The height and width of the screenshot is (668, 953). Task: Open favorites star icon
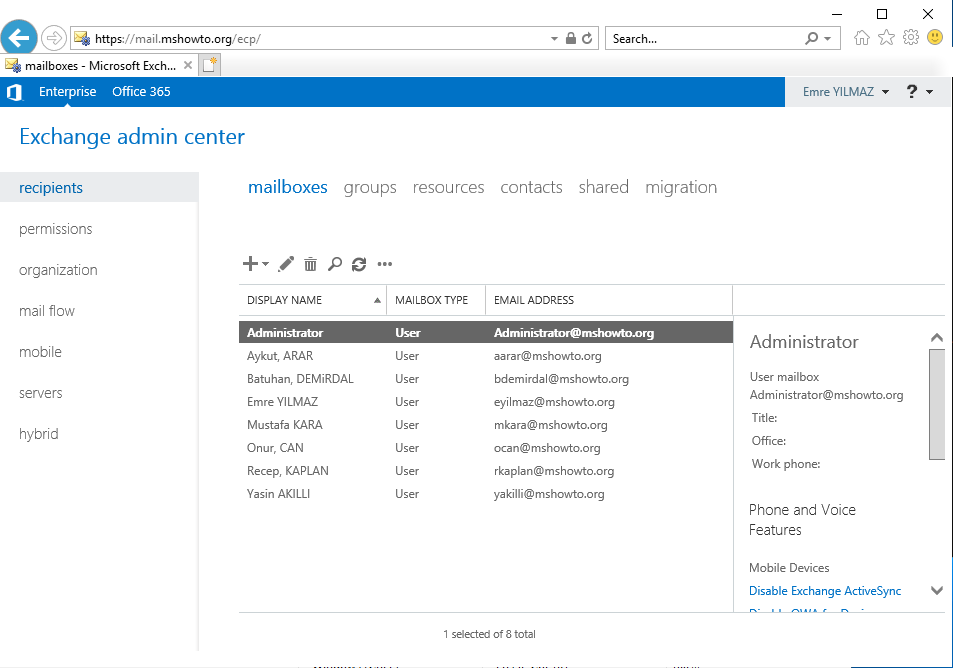[x=886, y=38]
